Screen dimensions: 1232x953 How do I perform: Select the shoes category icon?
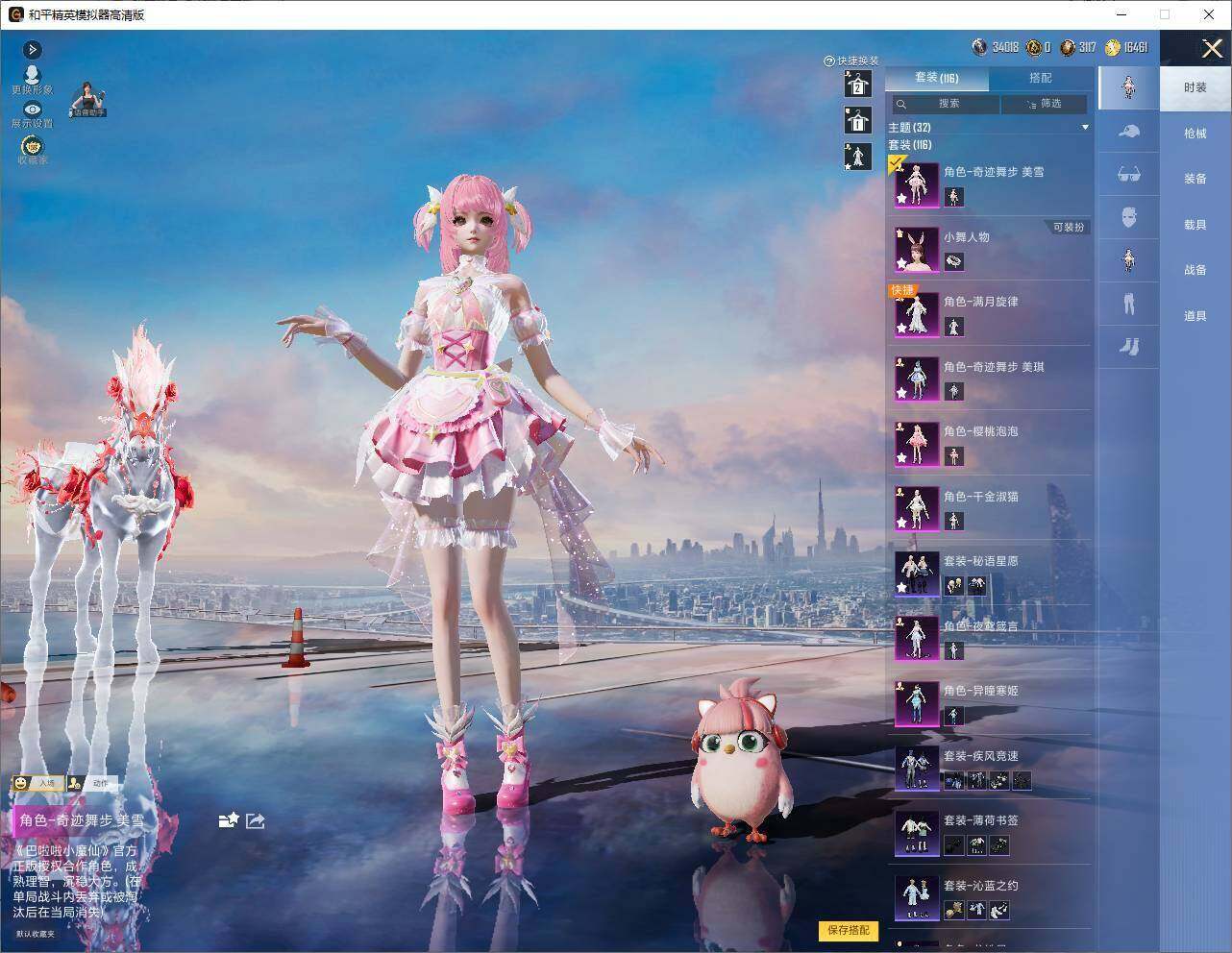[1128, 347]
